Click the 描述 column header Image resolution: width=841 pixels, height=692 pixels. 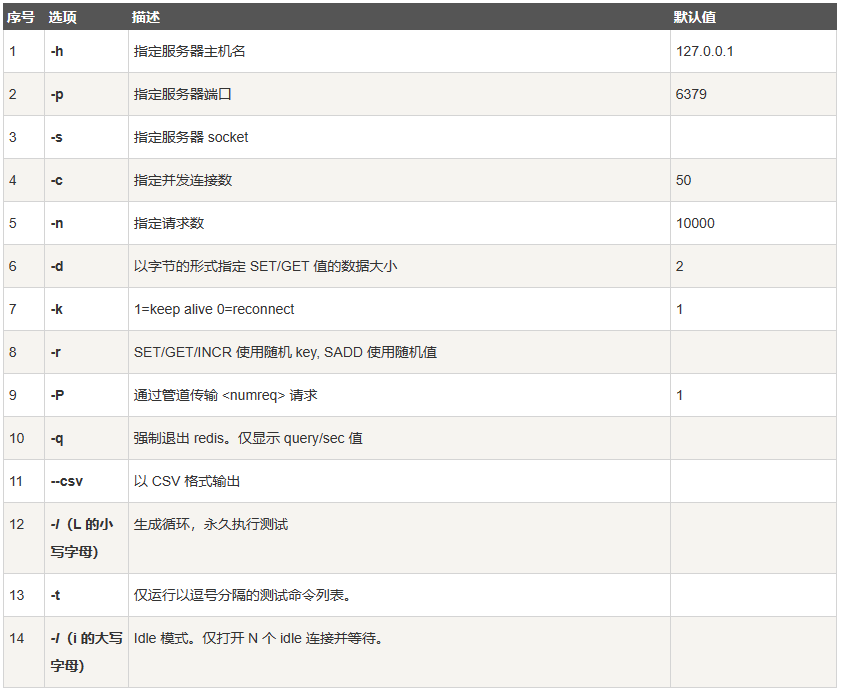pyautogui.click(x=146, y=17)
